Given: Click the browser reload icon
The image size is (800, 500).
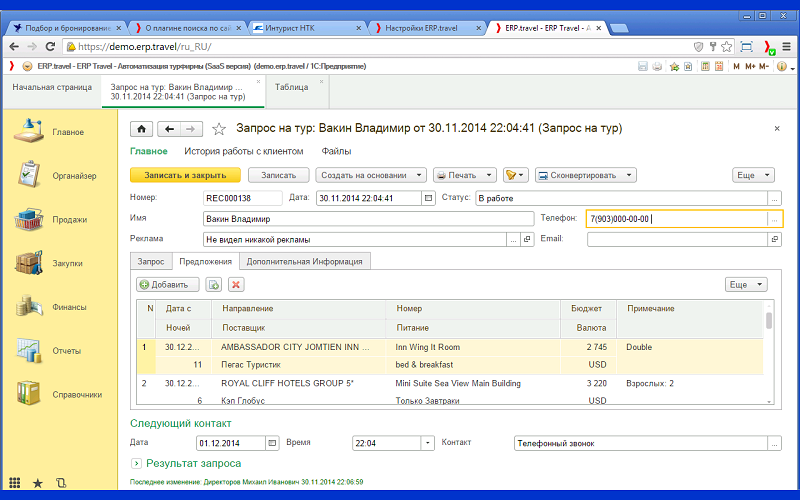Looking at the screenshot, I should (50, 47).
